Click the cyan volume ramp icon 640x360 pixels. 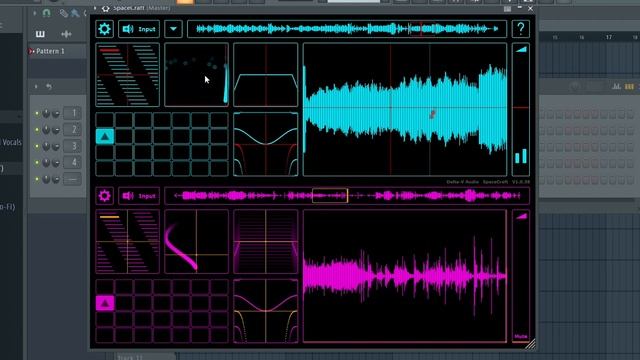[521, 49]
